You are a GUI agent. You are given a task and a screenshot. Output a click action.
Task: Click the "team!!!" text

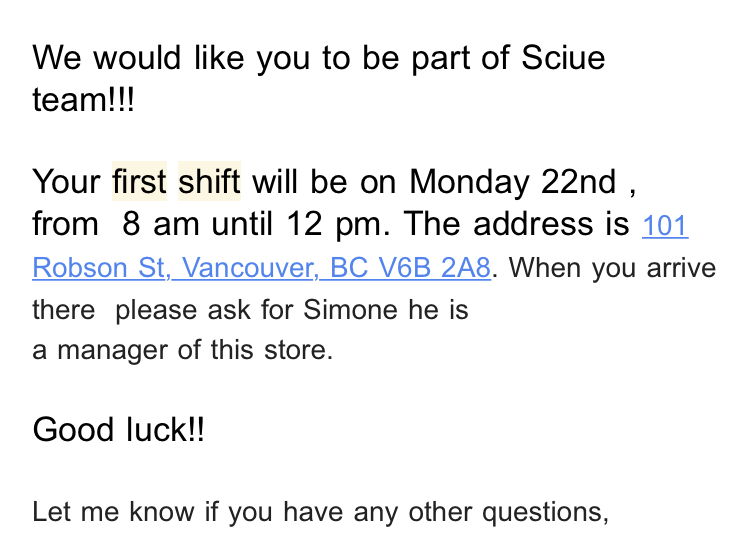82,100
